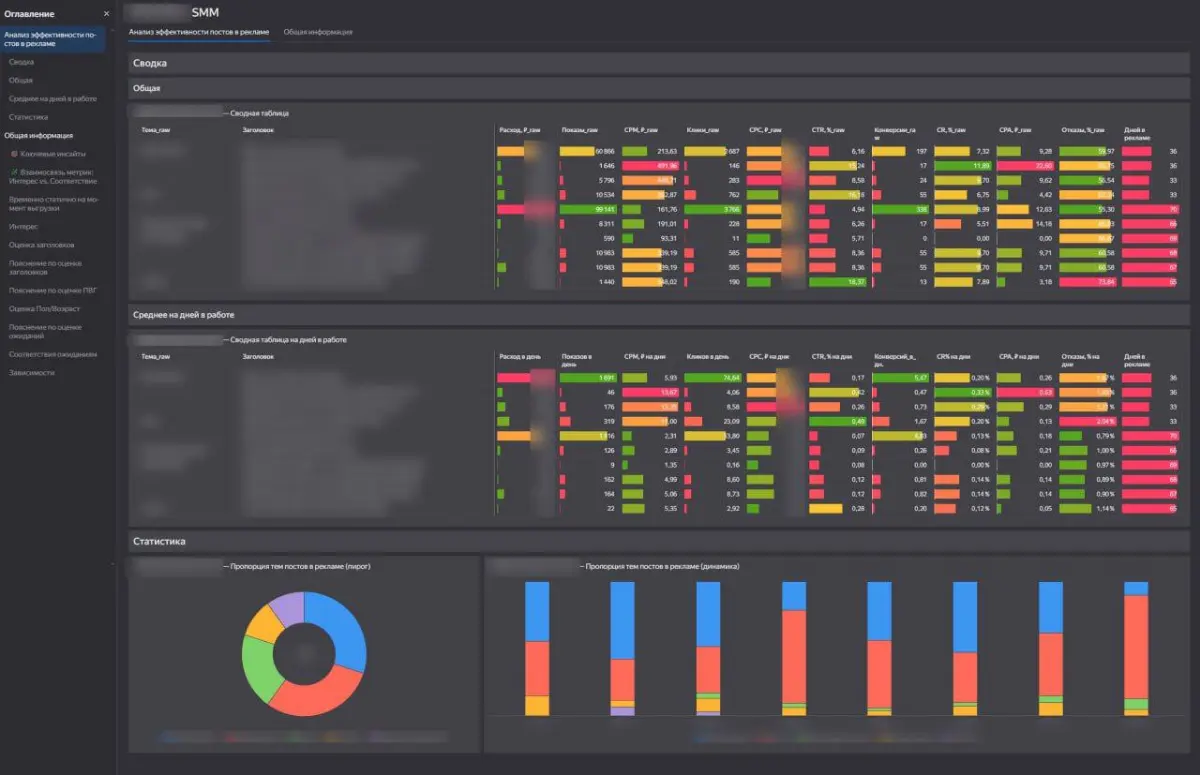
Task: Open Оценка Пол/Возраст sidebar entry
Action: point(44,309)
